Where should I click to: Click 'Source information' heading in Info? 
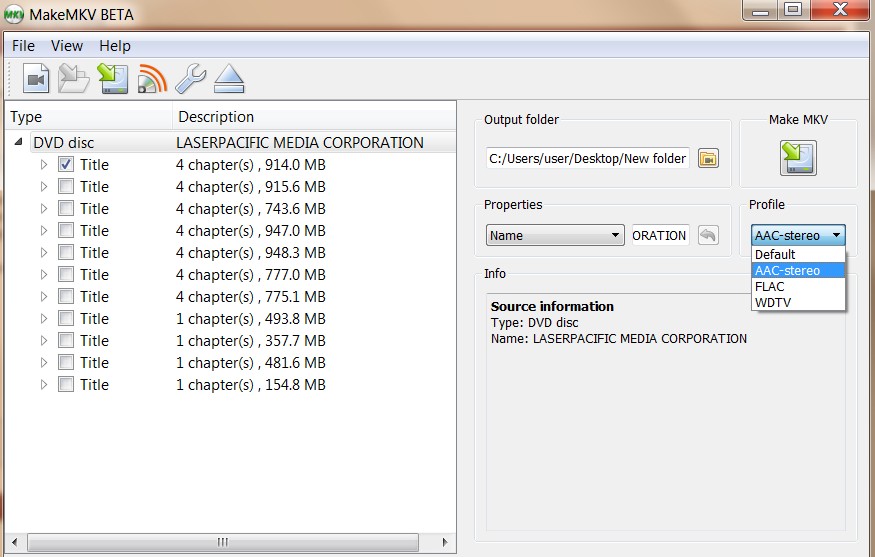(x=552, y=306)
